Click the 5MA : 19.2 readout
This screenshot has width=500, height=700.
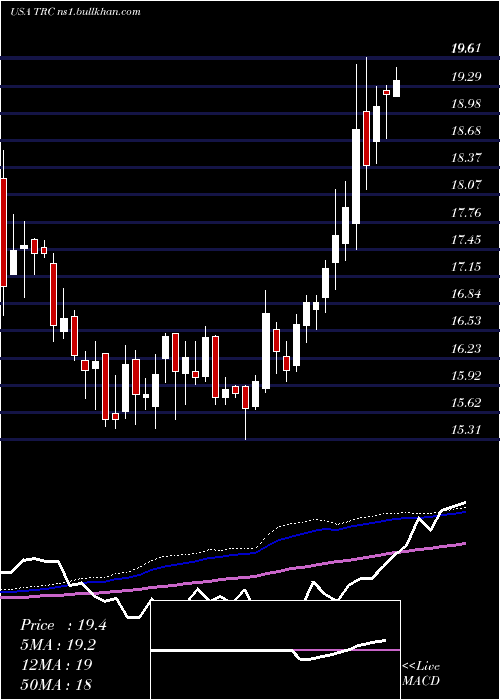tap(59, 645)
